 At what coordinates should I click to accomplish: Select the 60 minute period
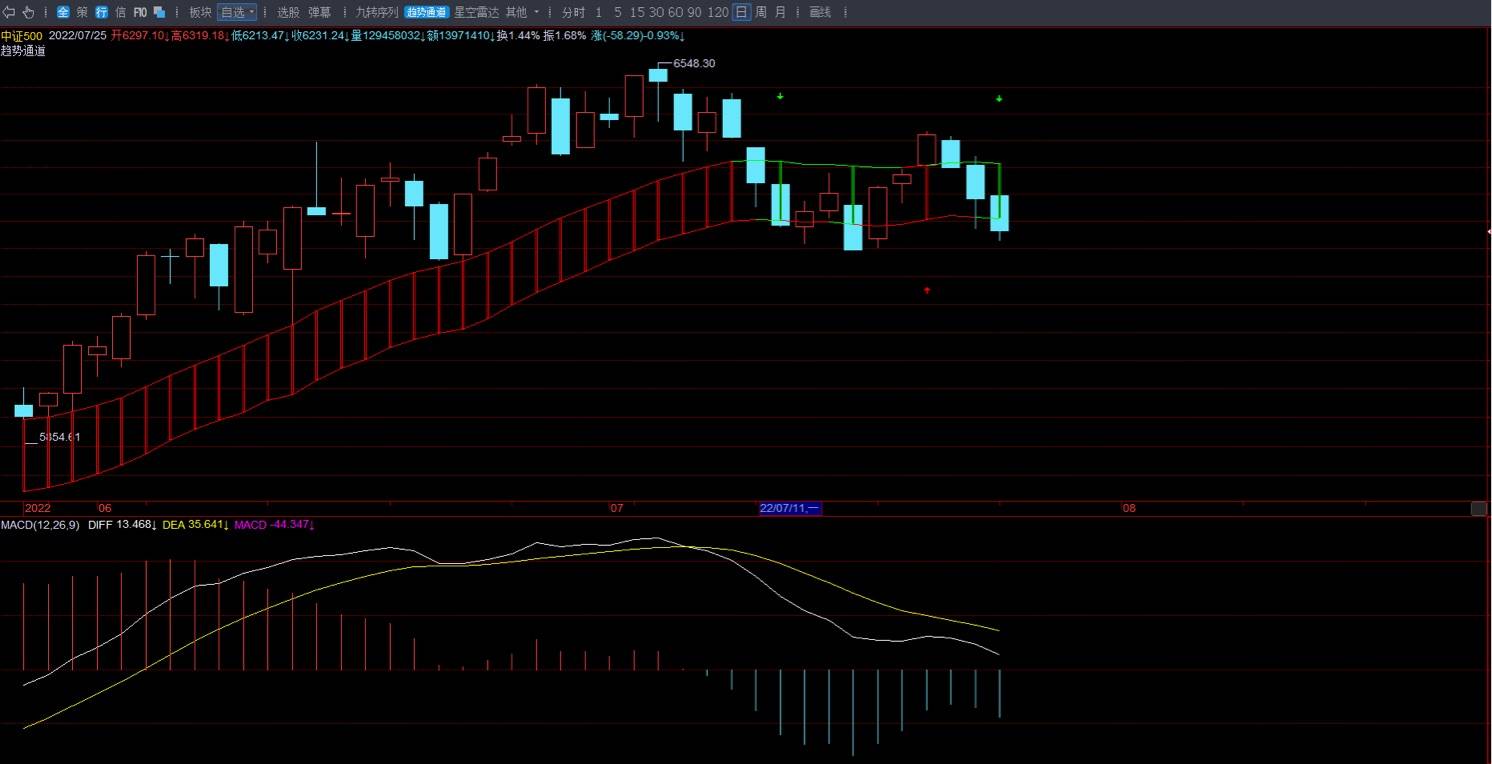click(x=675, y=12)
